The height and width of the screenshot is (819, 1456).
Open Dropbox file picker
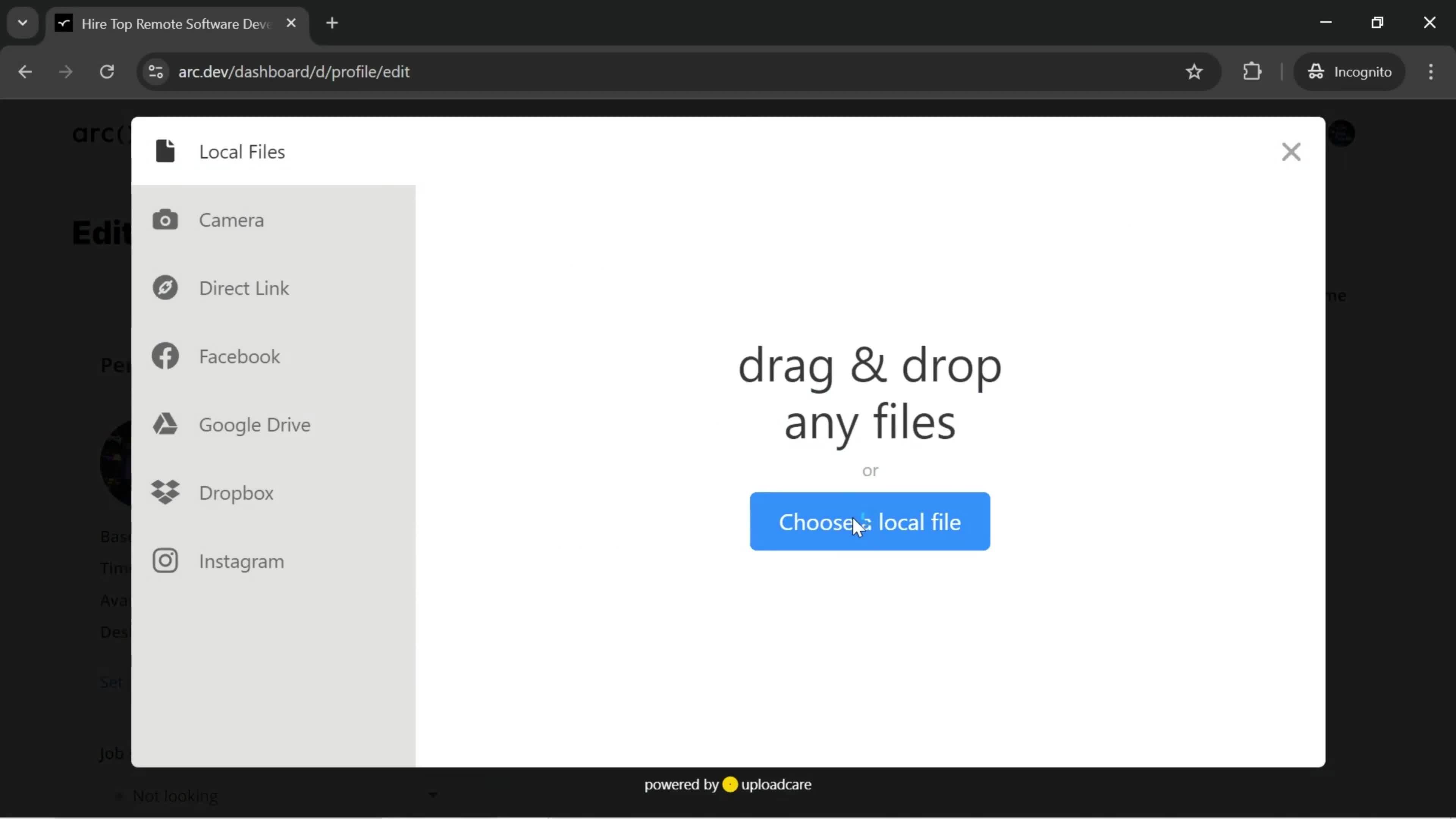[236, 492]
